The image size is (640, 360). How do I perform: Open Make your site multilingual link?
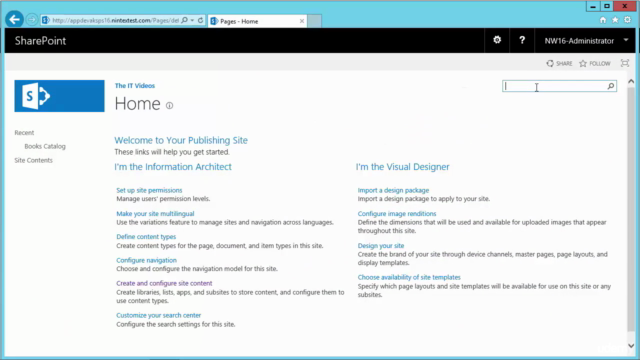click(155, 213)
